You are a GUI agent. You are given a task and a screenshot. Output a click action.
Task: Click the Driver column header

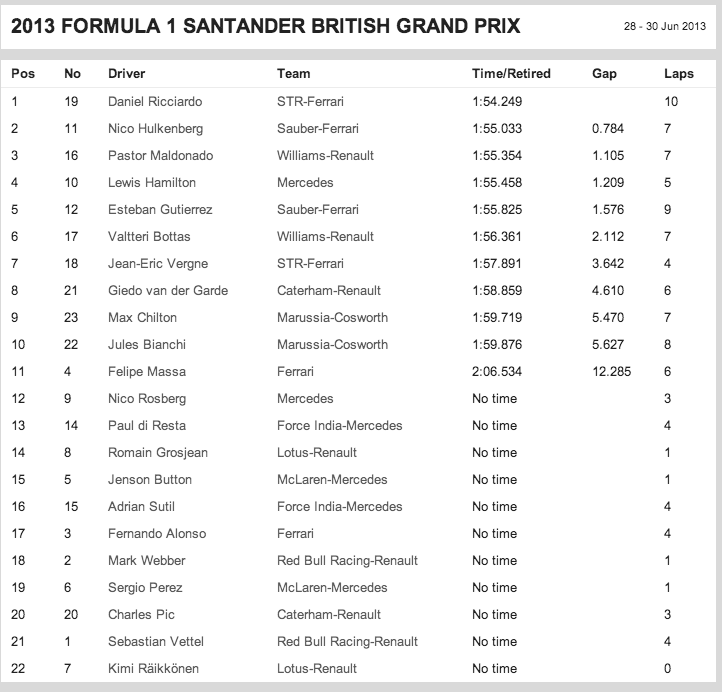(x=127, y=74)
